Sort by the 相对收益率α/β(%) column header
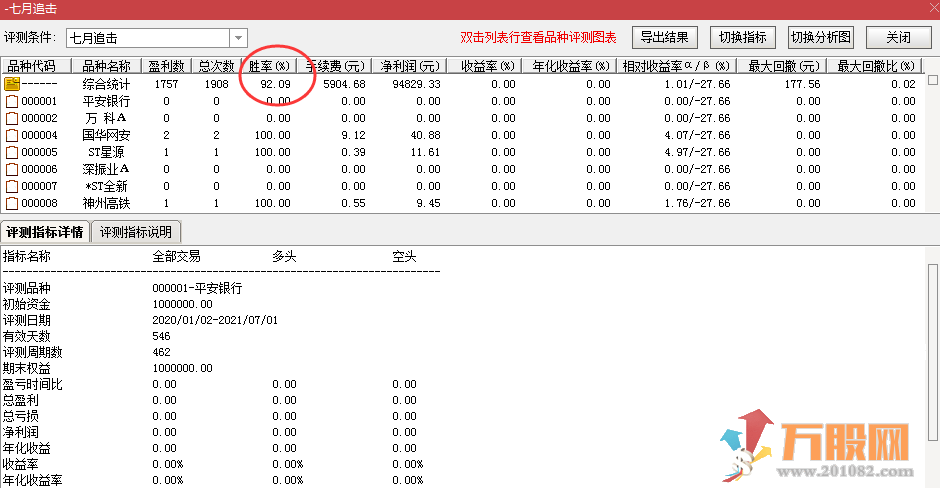Image resolution: width=940 pixels, height=488 pixels. coord(677,65)
